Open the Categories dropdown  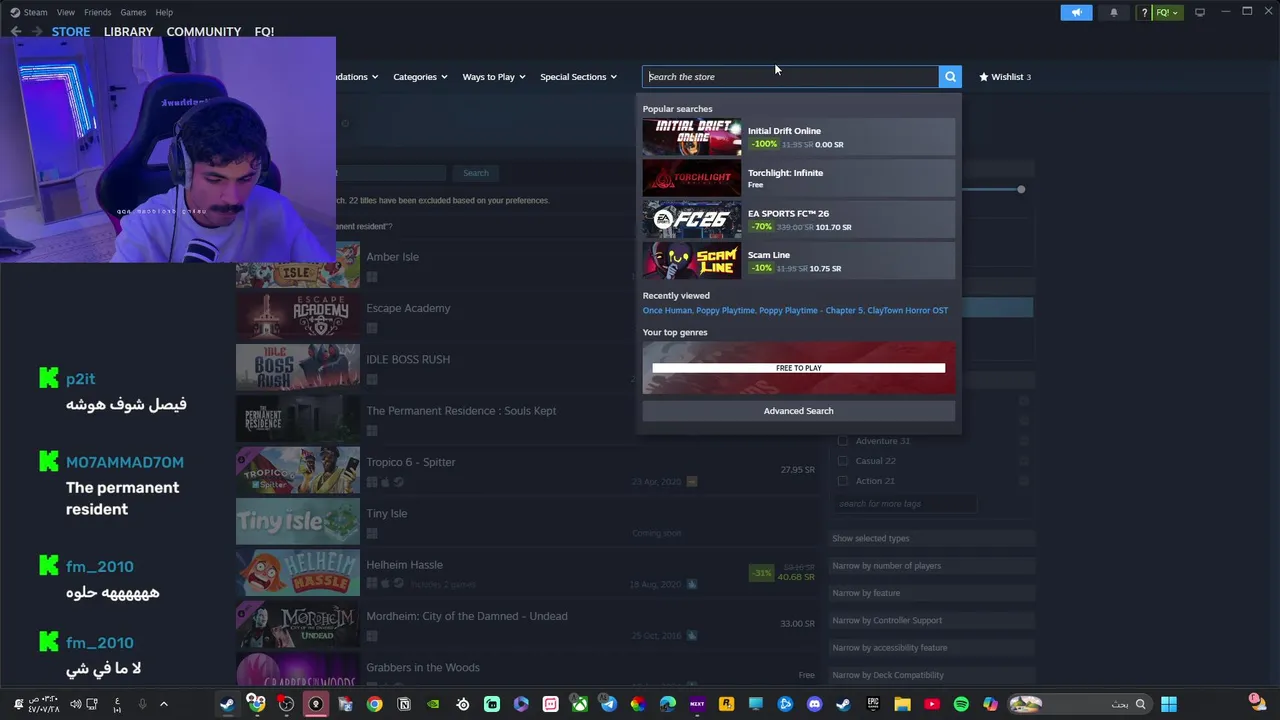tap(420, 77)
